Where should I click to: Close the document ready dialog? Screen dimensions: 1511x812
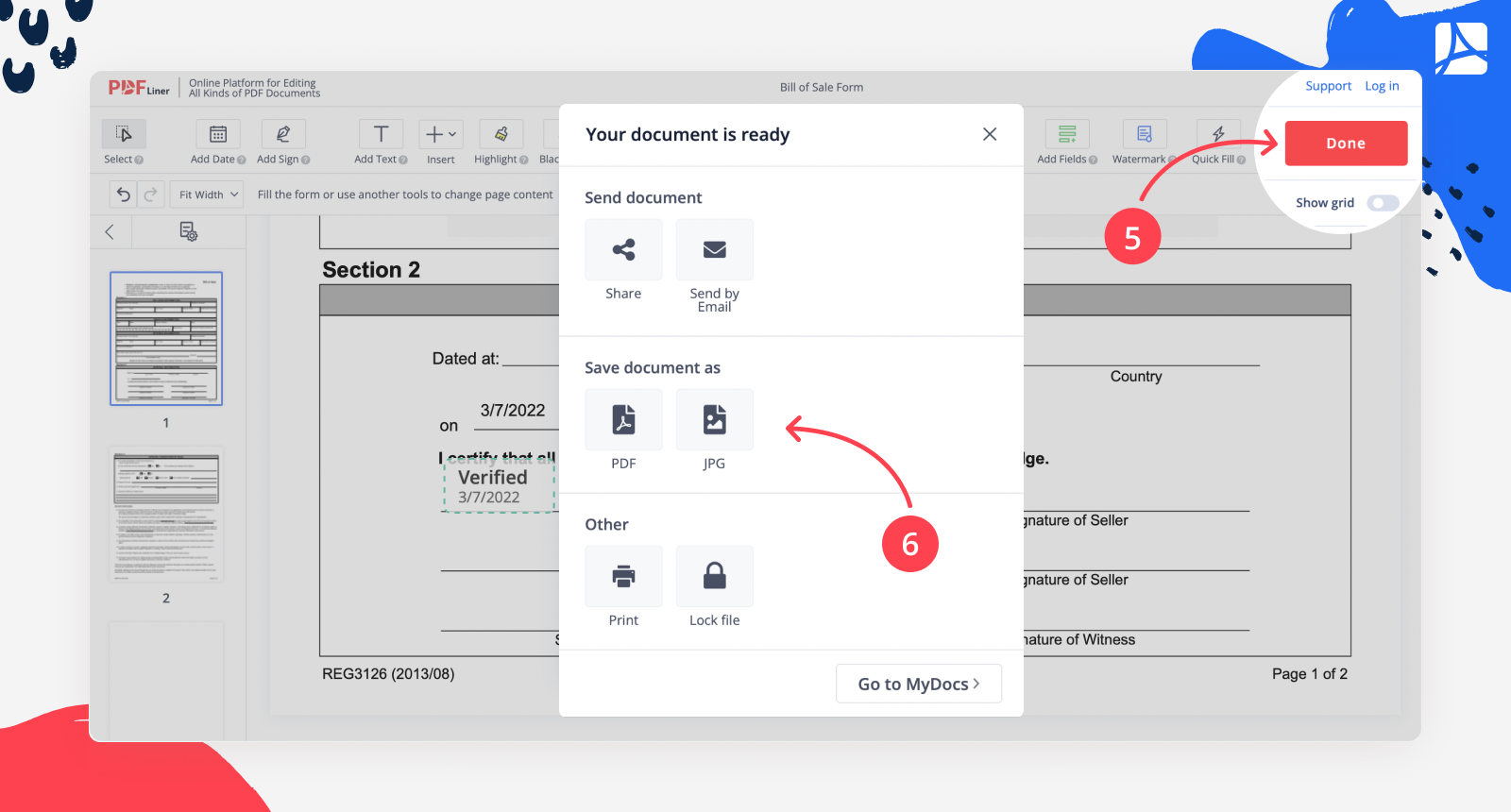[990, 134]
